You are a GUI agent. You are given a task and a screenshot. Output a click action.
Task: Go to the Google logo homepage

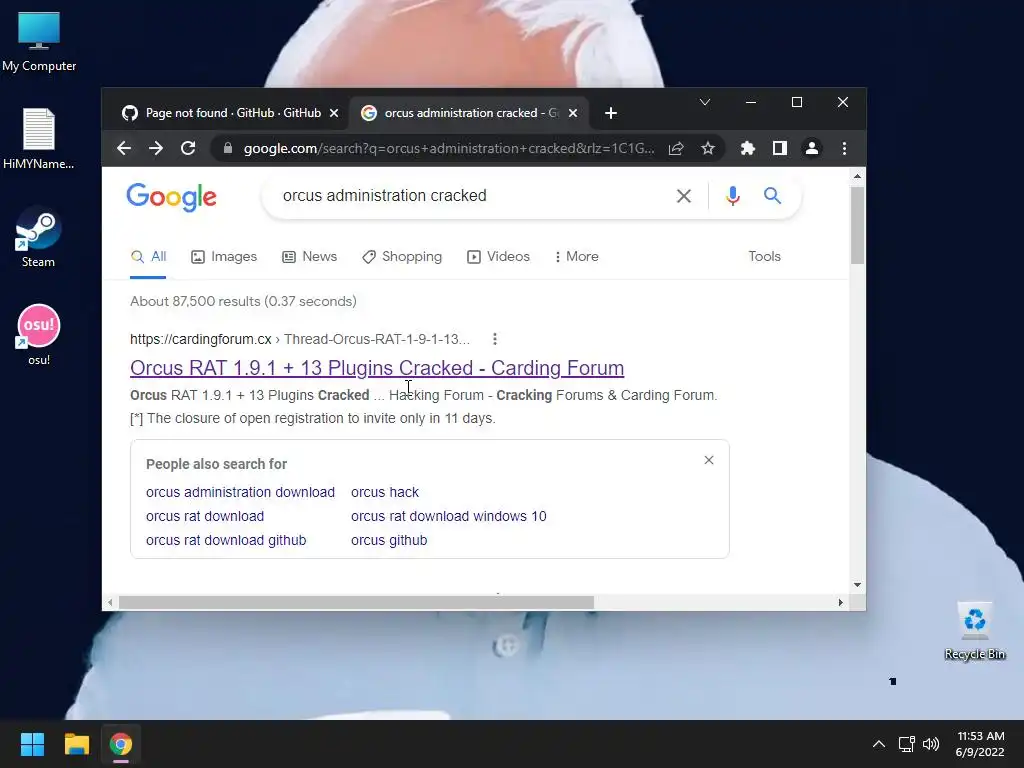pos(171,197)
